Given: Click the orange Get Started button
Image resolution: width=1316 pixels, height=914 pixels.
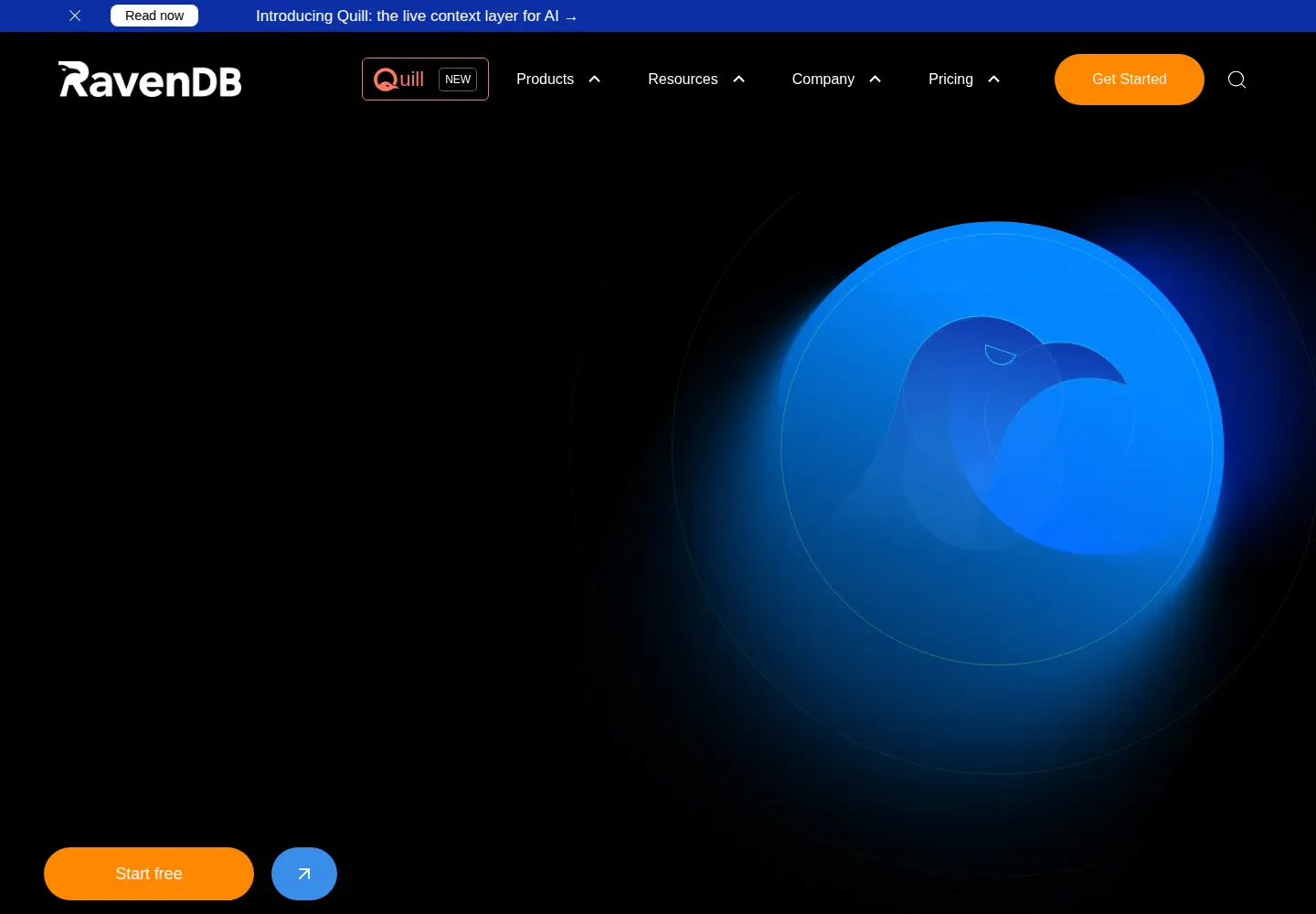Looking at the screenshot, I should [x=1130, y=80].
